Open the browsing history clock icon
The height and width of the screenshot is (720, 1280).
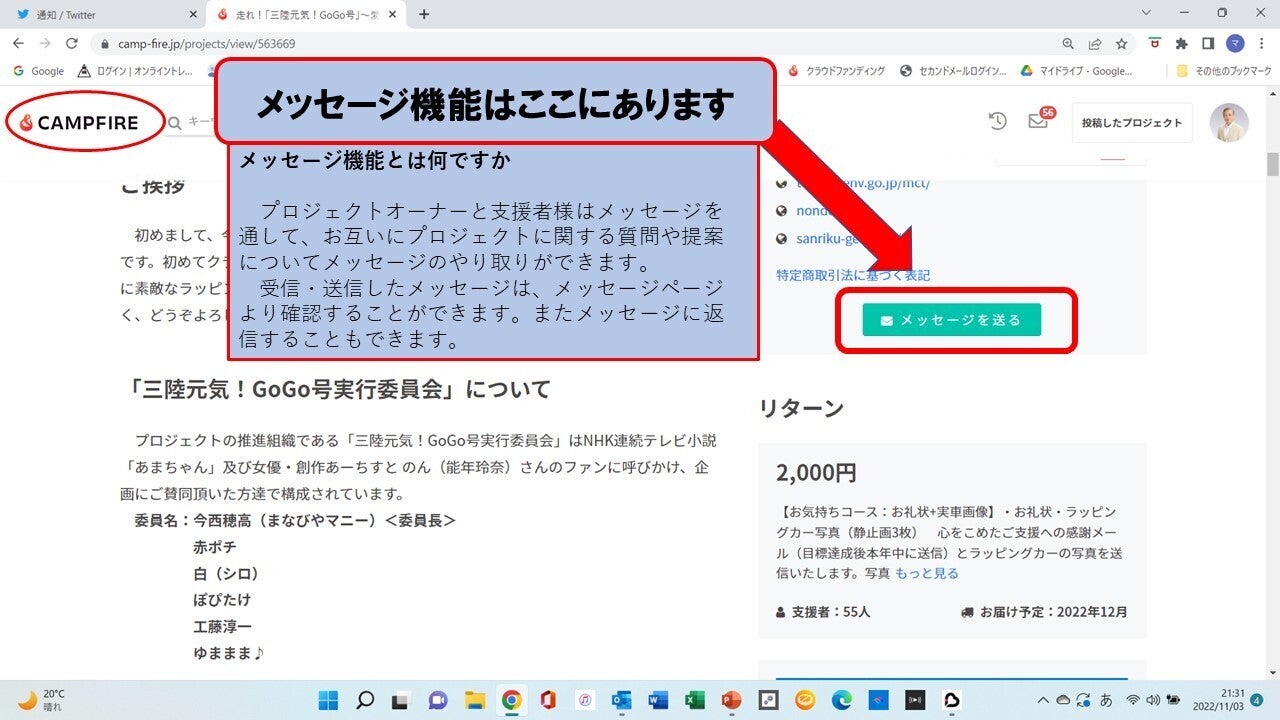coord(997,121)
